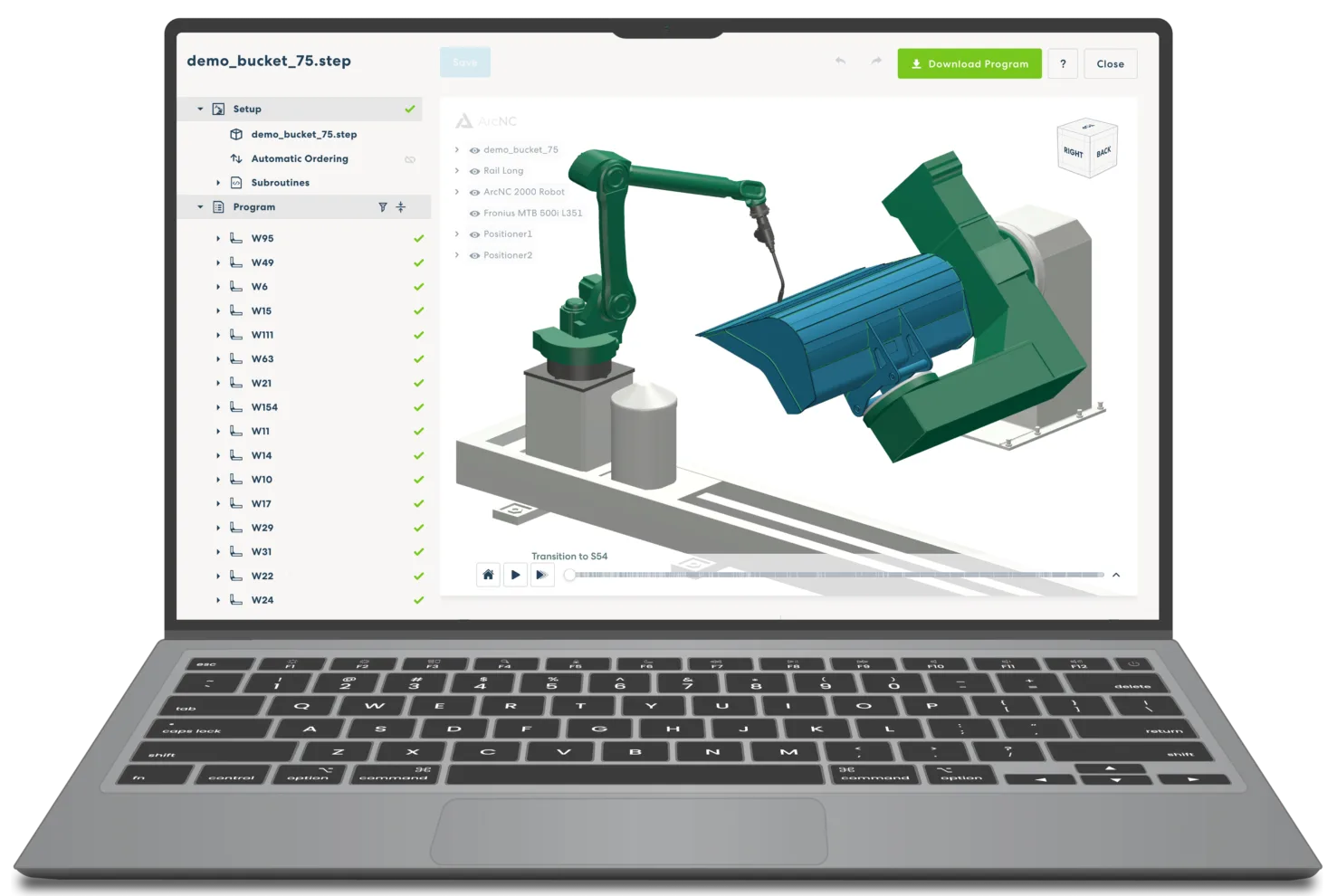Click the undo arrow icon
The image size is (1337, 896).
click(840, 62)
